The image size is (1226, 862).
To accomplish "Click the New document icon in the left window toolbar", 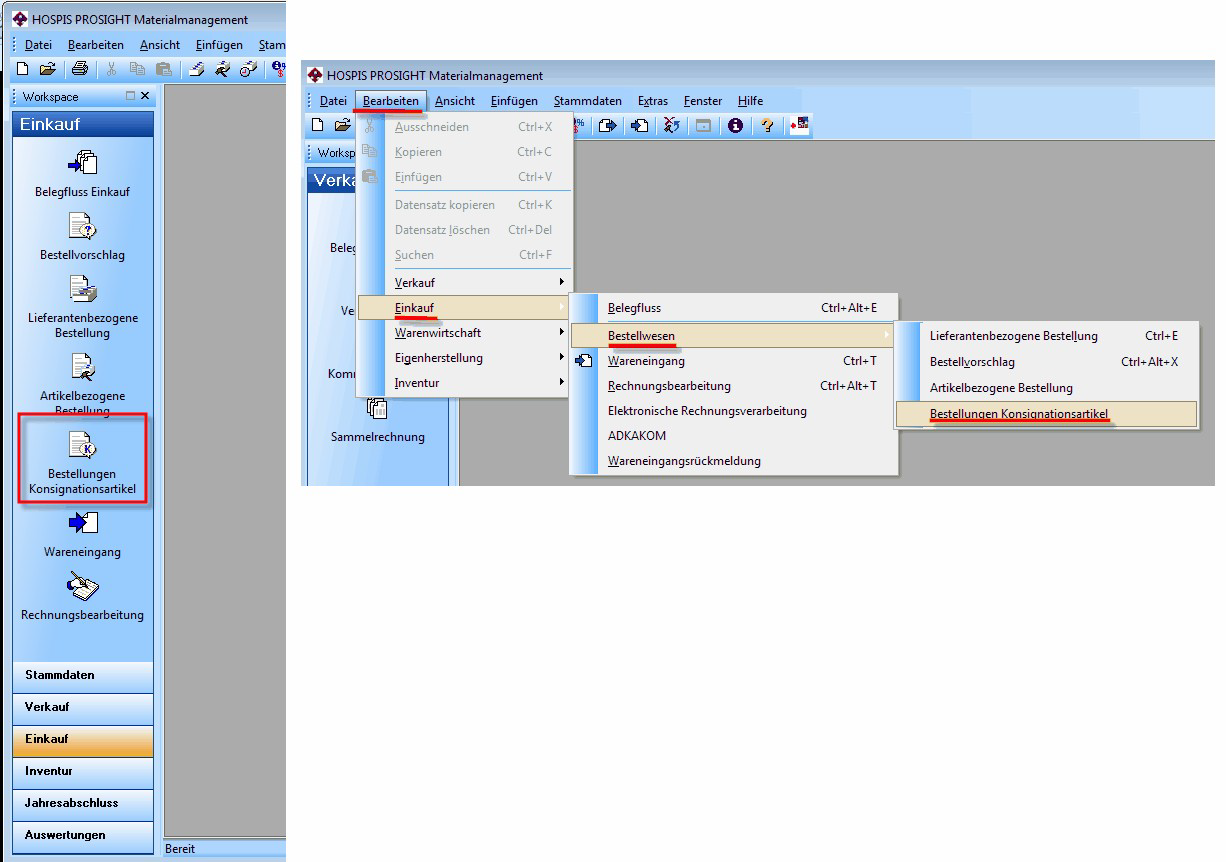I will (x=22, y=69).
